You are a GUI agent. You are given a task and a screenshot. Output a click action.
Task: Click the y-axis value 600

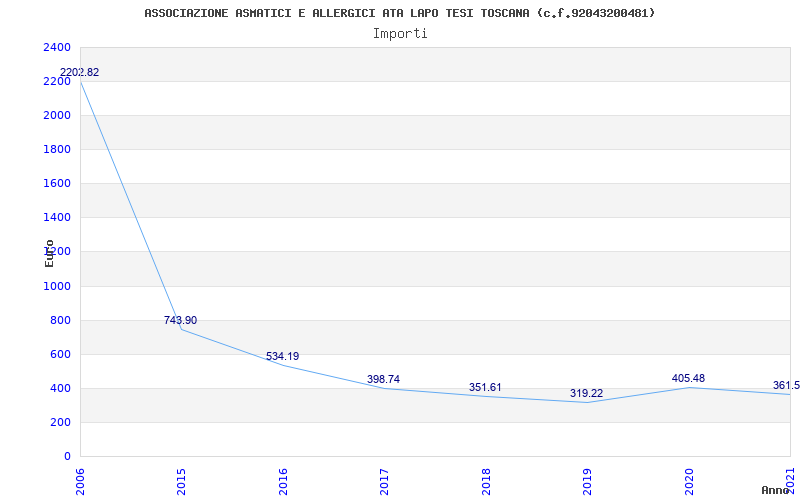[x=61, y=355]
